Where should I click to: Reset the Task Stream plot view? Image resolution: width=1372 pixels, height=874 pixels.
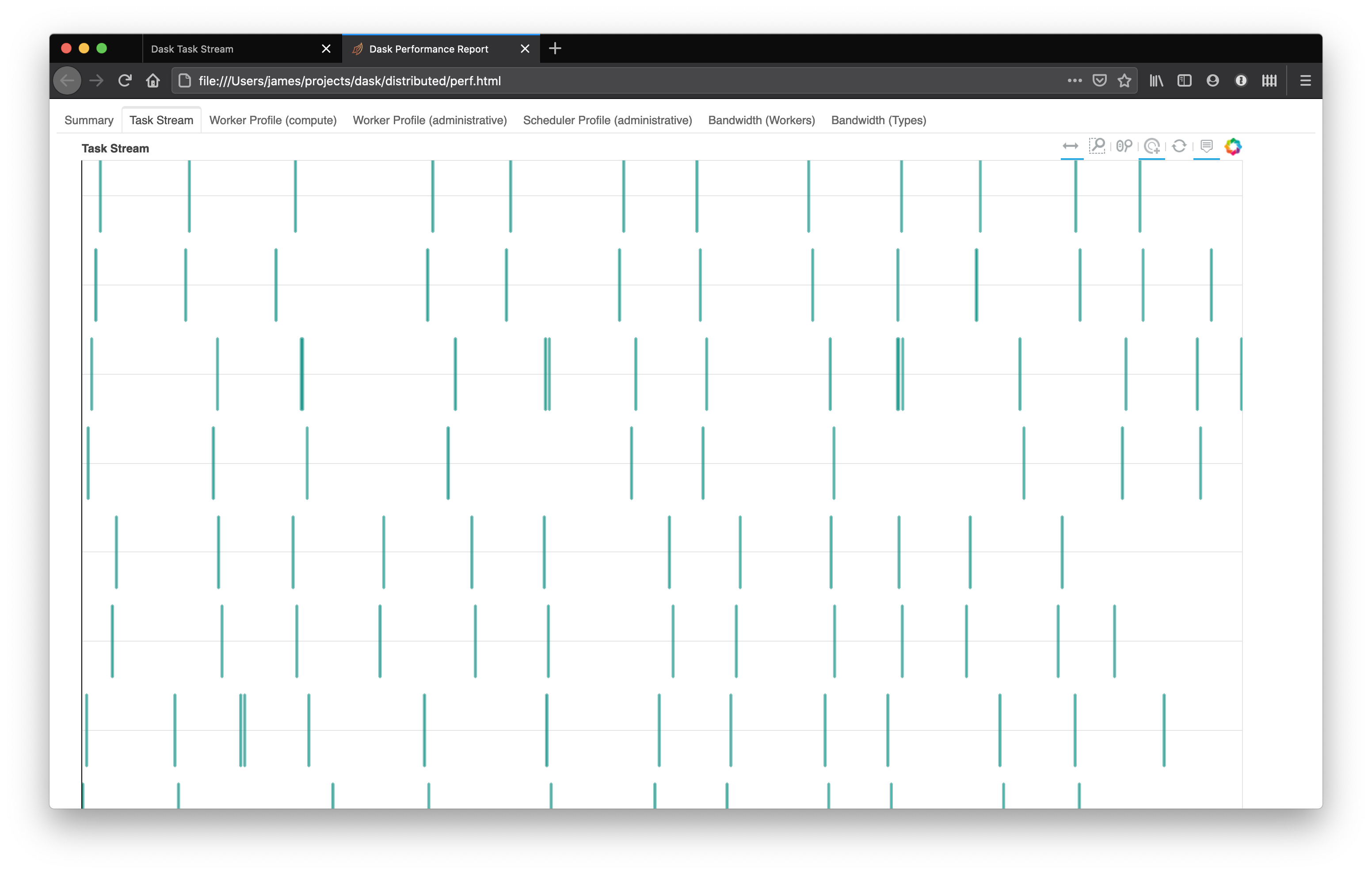(1179, 146)
